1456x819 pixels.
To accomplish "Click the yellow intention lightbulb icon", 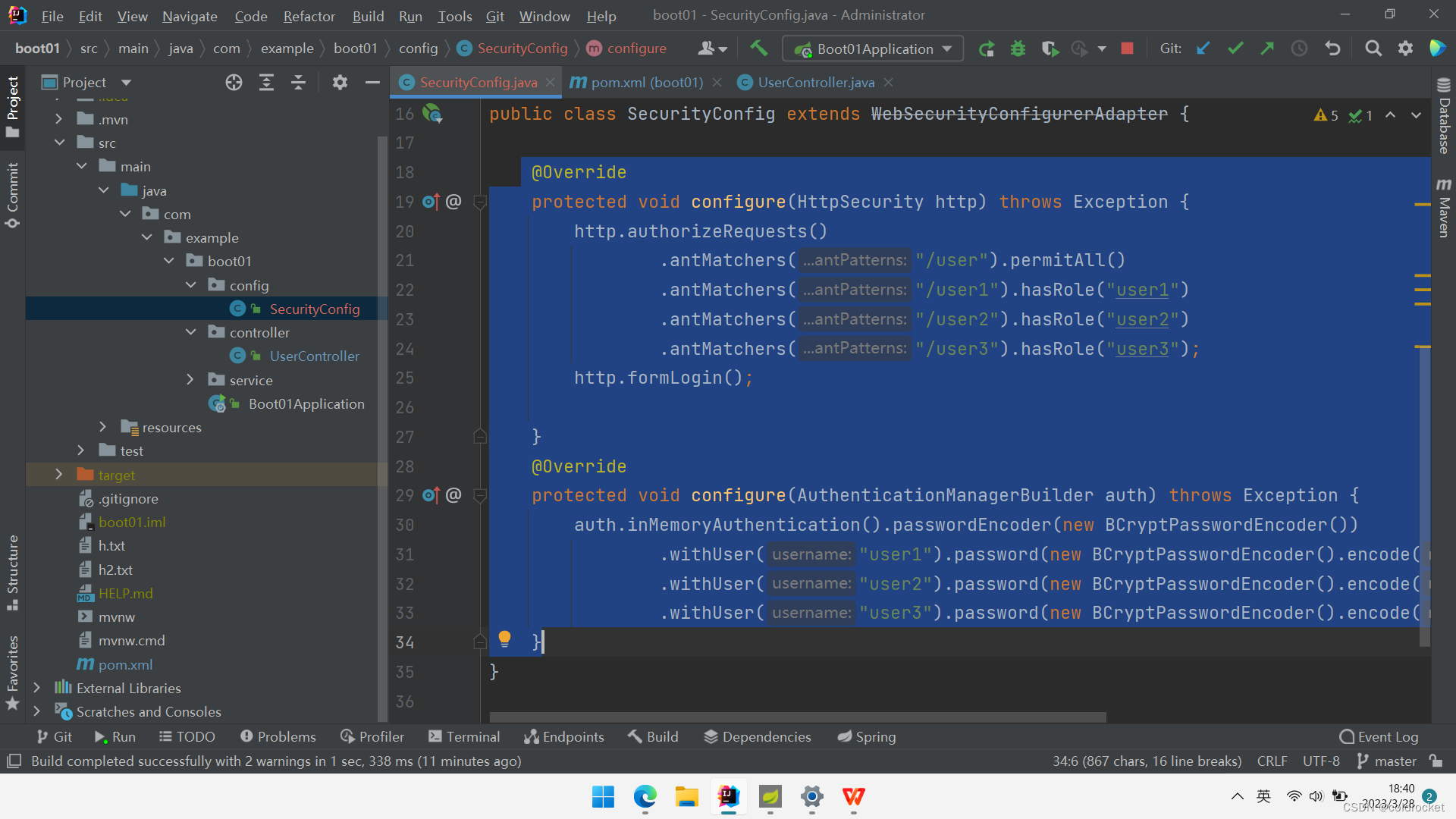I will (x=504, y=639).
